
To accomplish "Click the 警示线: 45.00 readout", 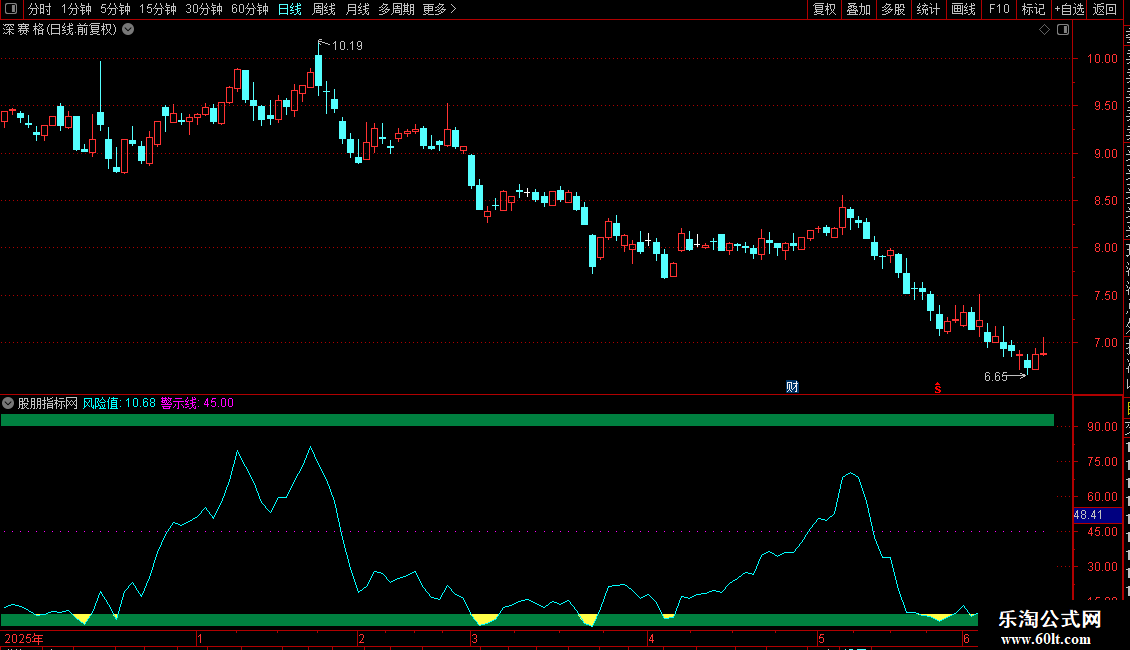I will click(x=197, y=403).
